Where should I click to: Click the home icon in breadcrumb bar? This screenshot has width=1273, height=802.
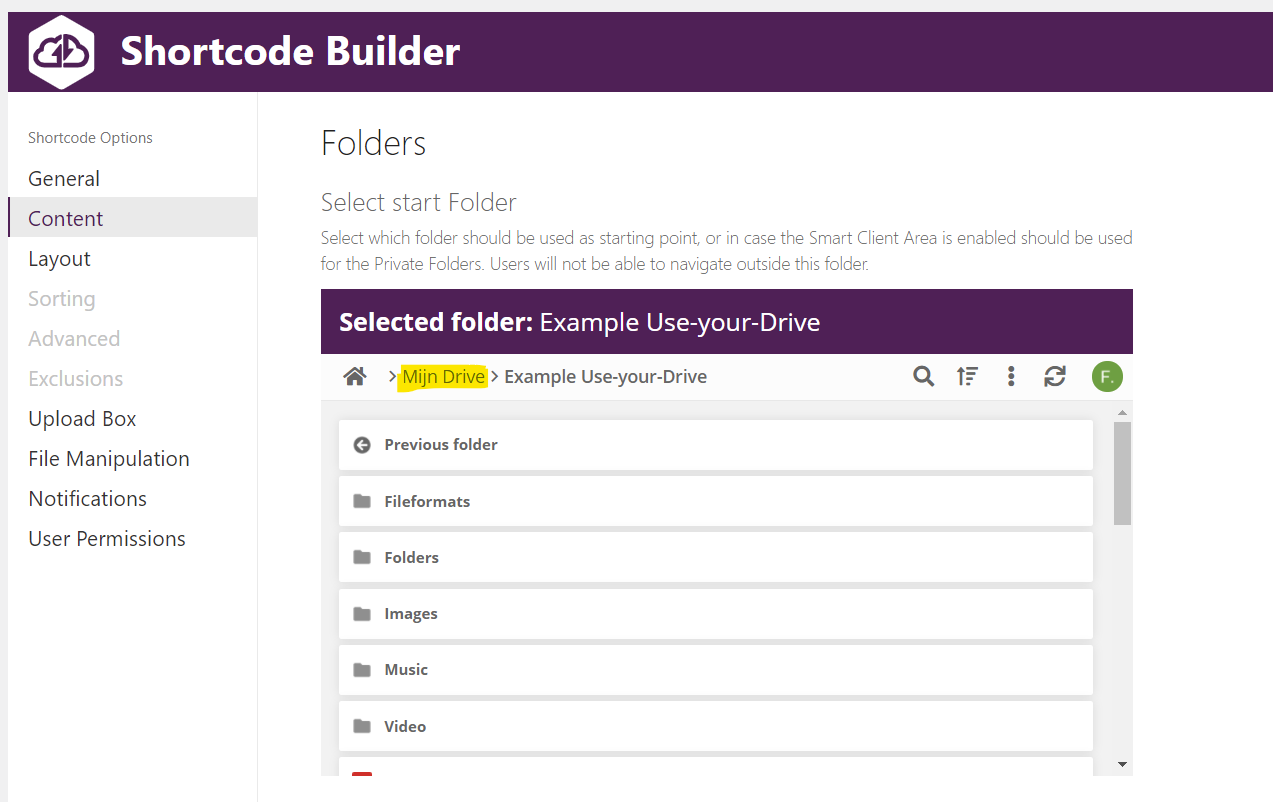tap(354, 377)
